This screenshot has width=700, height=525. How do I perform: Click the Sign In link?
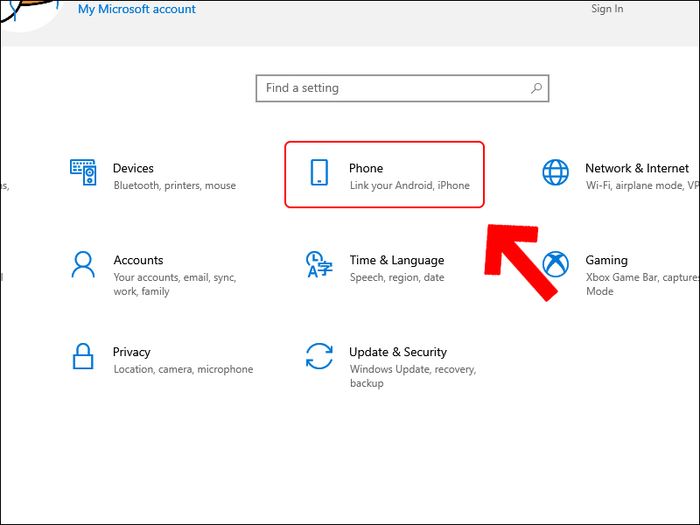607,8
